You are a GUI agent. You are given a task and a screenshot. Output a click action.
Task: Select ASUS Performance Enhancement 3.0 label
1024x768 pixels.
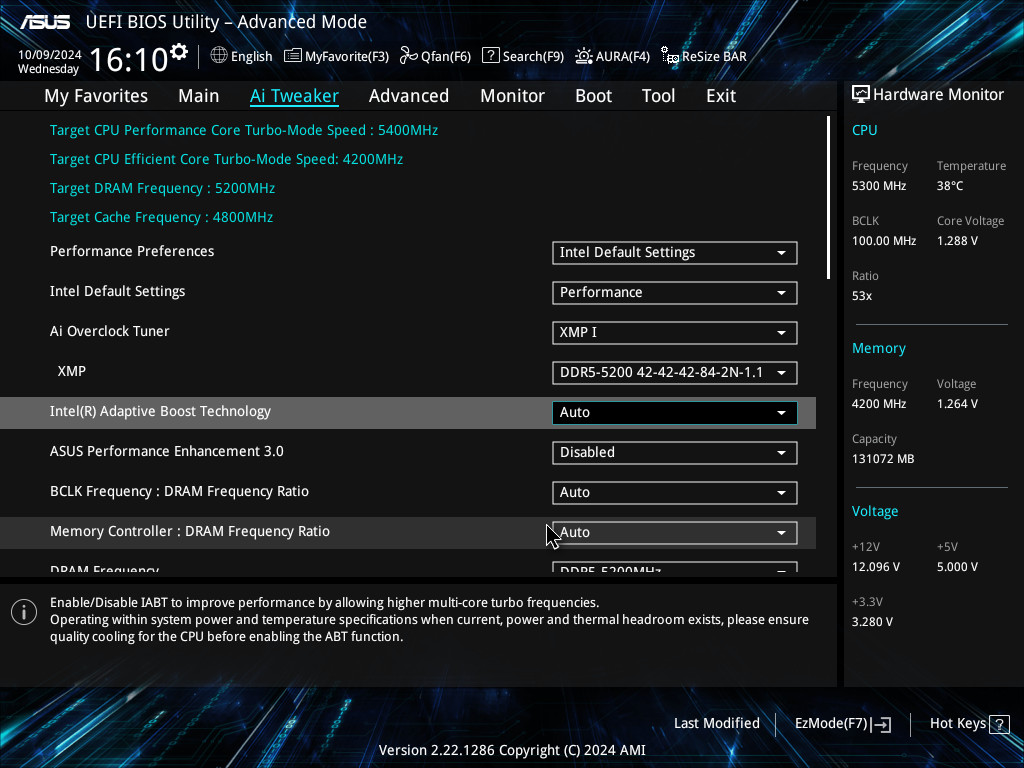167,451
